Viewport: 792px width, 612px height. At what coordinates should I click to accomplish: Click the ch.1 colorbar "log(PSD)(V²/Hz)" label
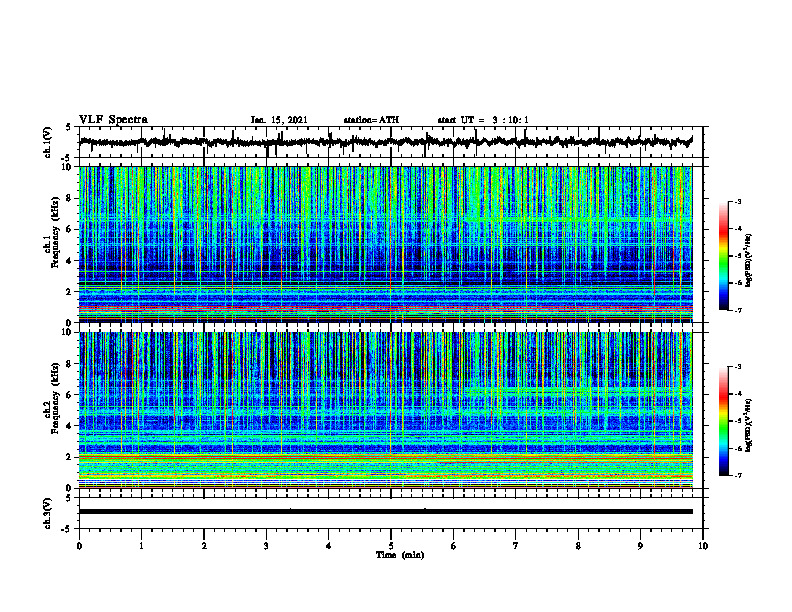(749, 261)
